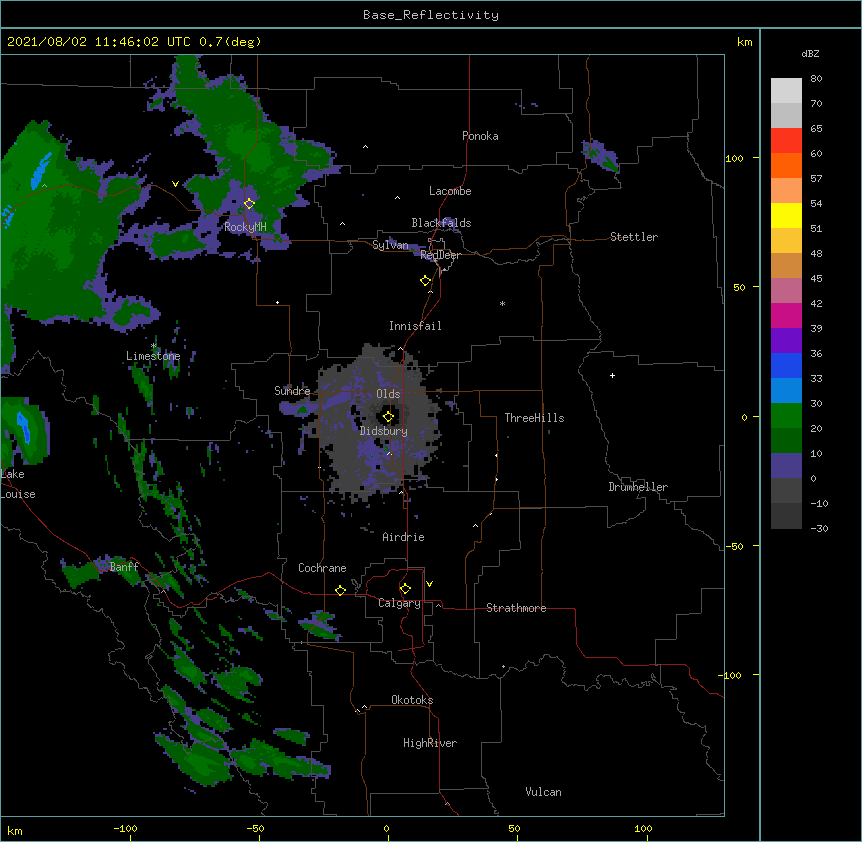Click the Vulcan label
862x842 pixels.
coord(543,792)
